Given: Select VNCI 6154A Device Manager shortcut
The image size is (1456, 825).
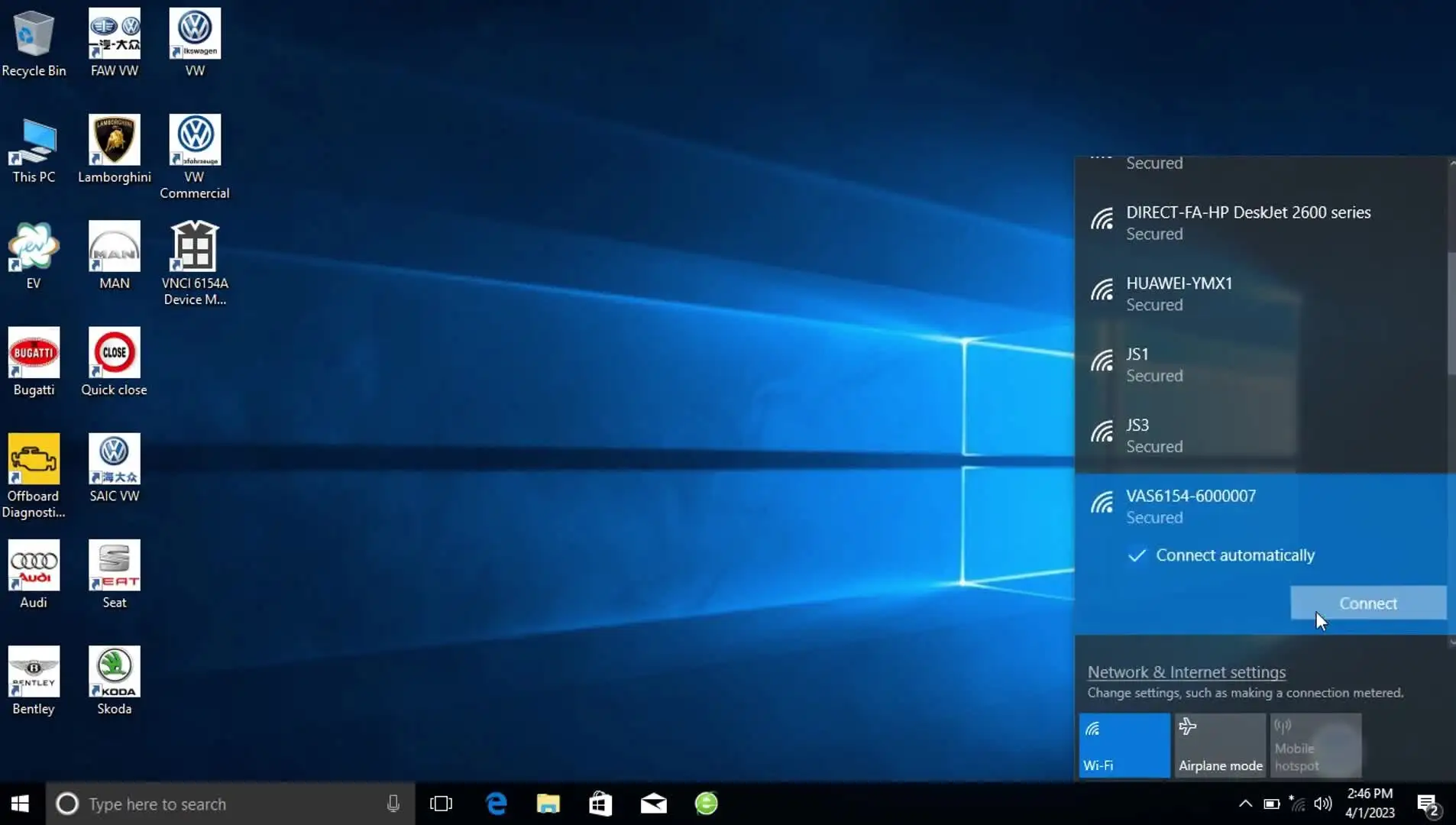Looking at the screenshot, I should [x=195, y=264].
